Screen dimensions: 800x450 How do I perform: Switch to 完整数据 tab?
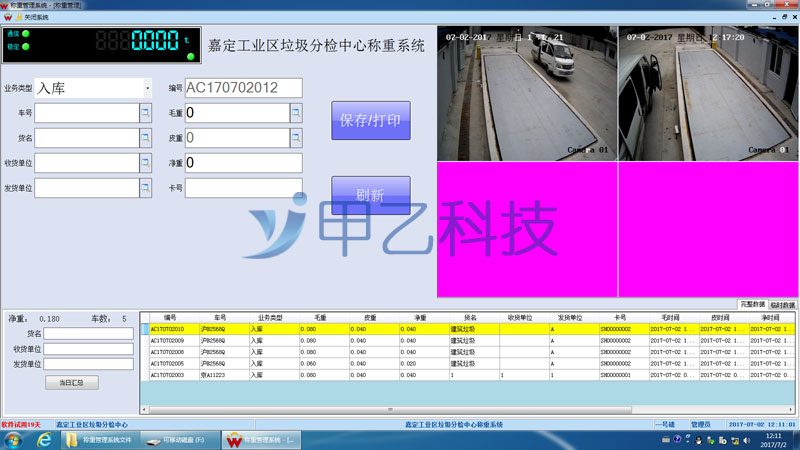click(752, 304)
